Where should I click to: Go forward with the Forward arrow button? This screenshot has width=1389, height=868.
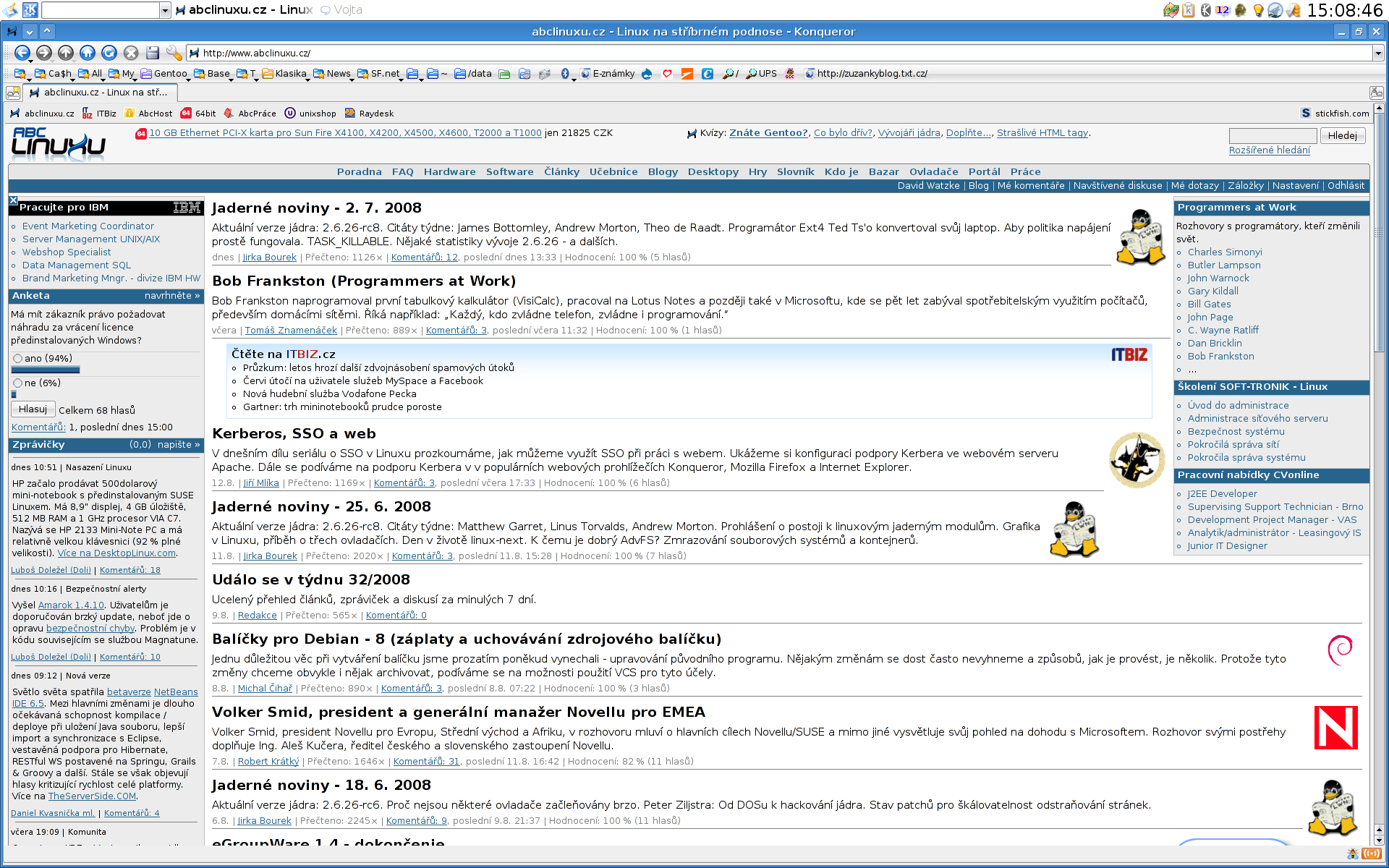[x=44, y=53]
